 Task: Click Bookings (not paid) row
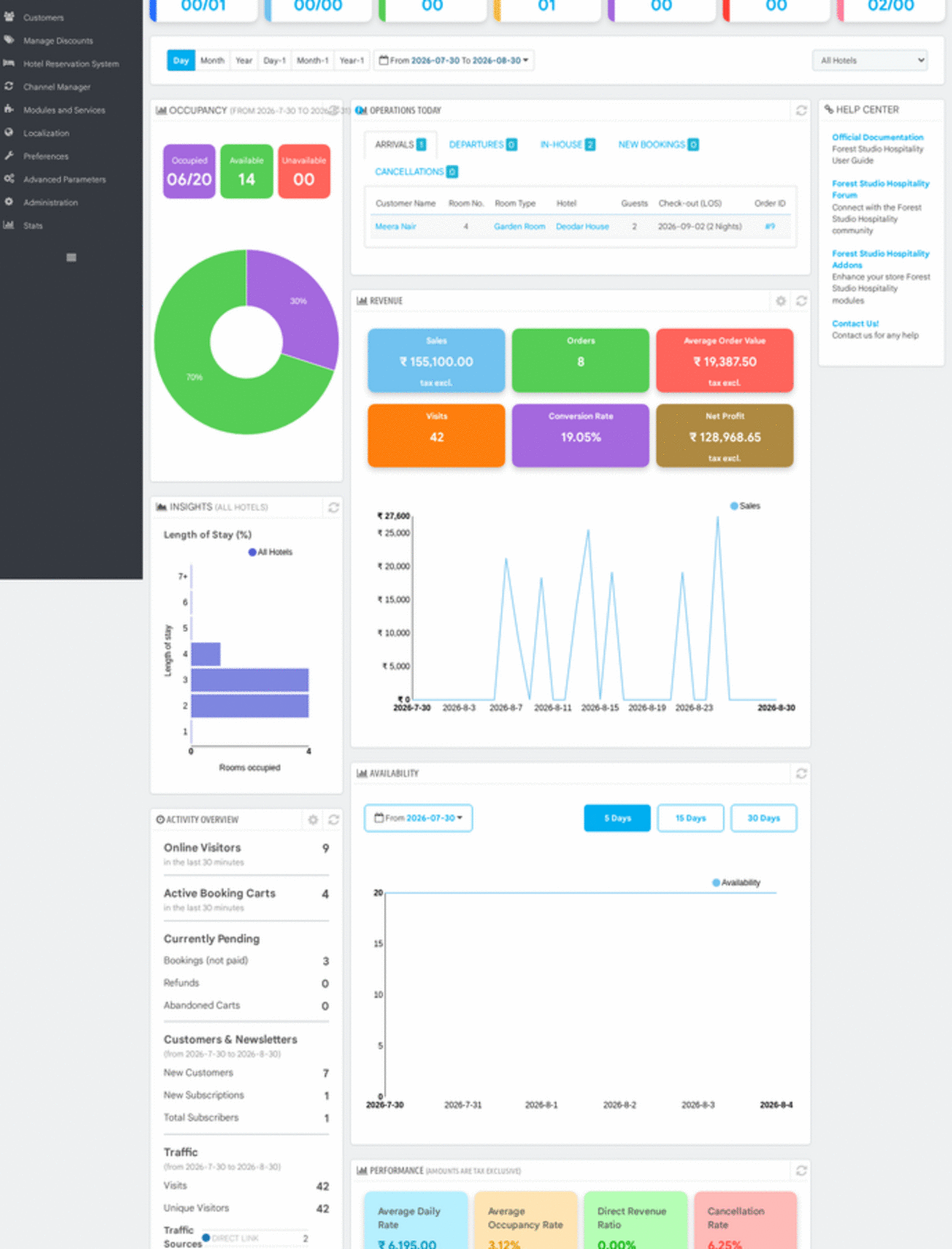[x=246, y=960]
